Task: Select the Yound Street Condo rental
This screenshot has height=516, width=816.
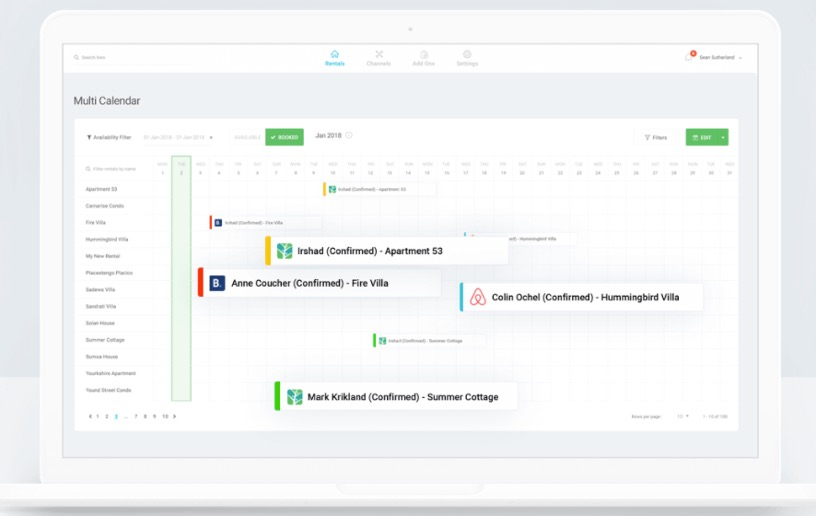Action: click(108, 390)
